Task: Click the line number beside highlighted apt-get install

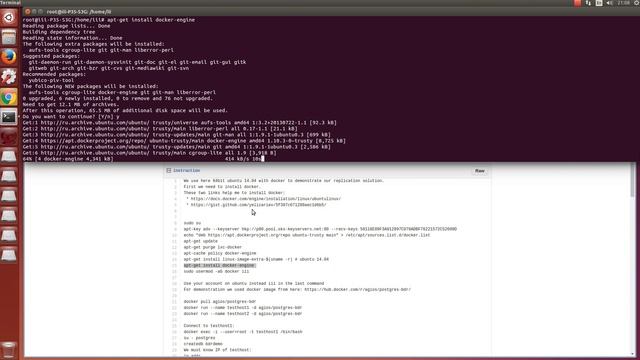Action: pos(175,266)
